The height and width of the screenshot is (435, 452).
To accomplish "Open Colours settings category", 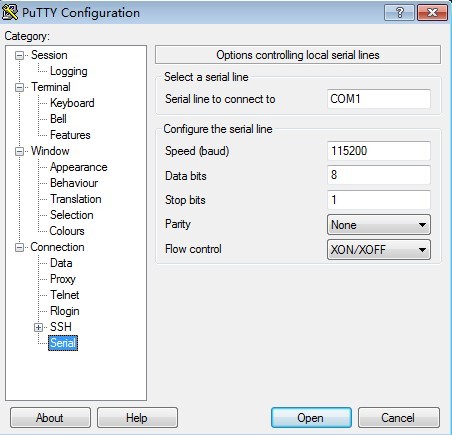I will [x=67, y=231].
